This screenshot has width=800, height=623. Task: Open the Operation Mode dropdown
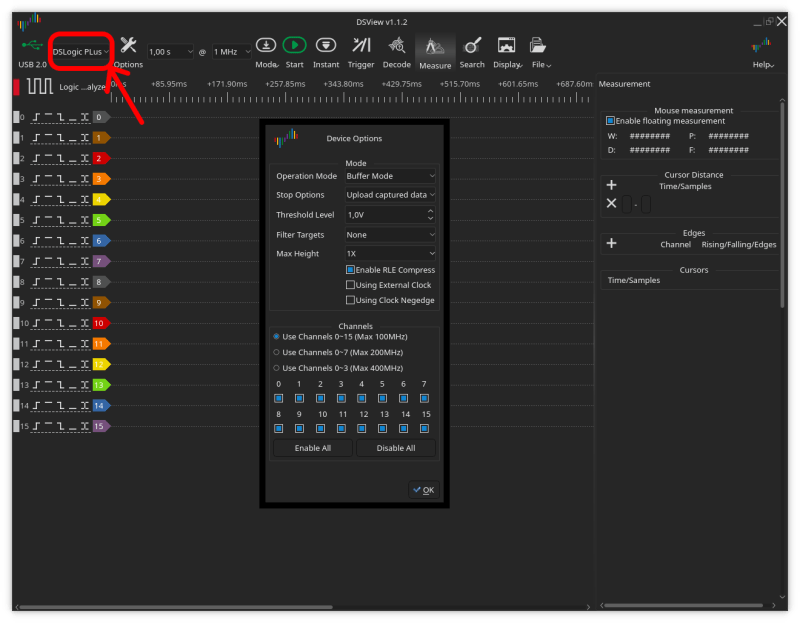390,175
